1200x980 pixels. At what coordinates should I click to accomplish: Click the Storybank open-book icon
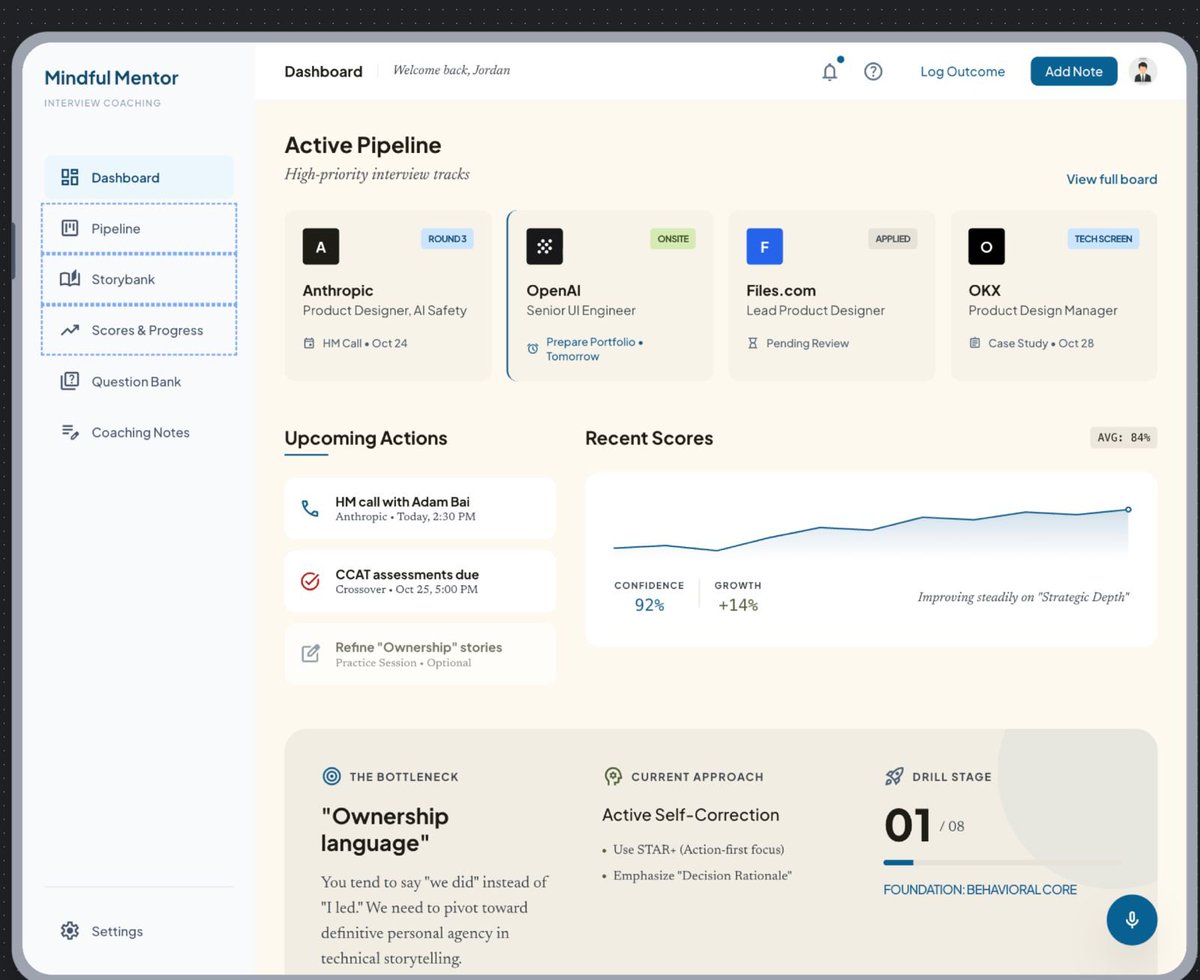pos(70,279)
